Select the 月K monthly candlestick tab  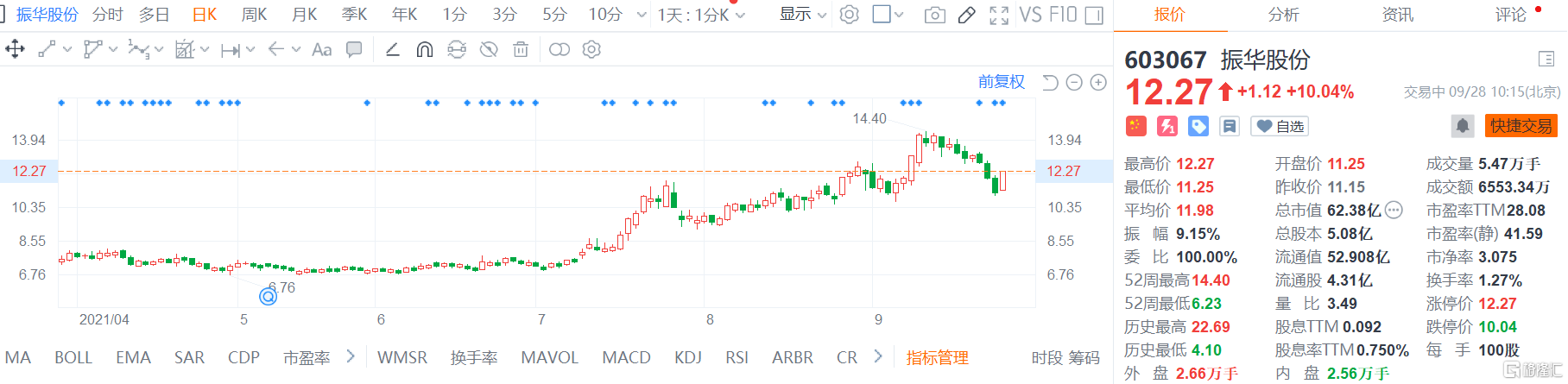pos(304,15)
